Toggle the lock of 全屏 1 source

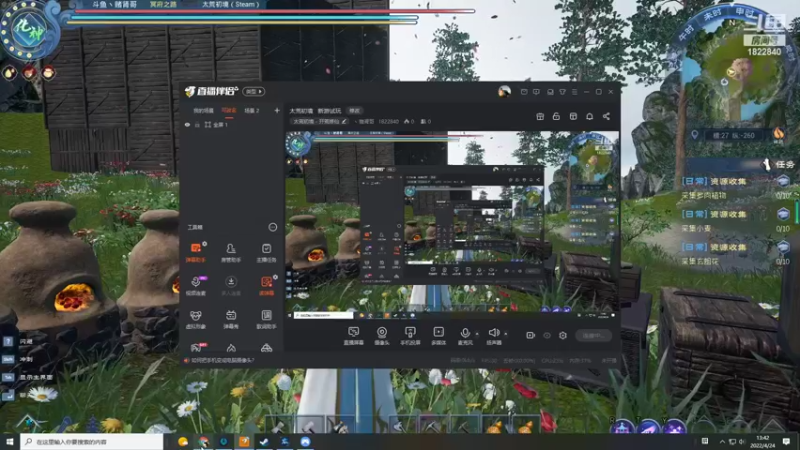(197, 124)
